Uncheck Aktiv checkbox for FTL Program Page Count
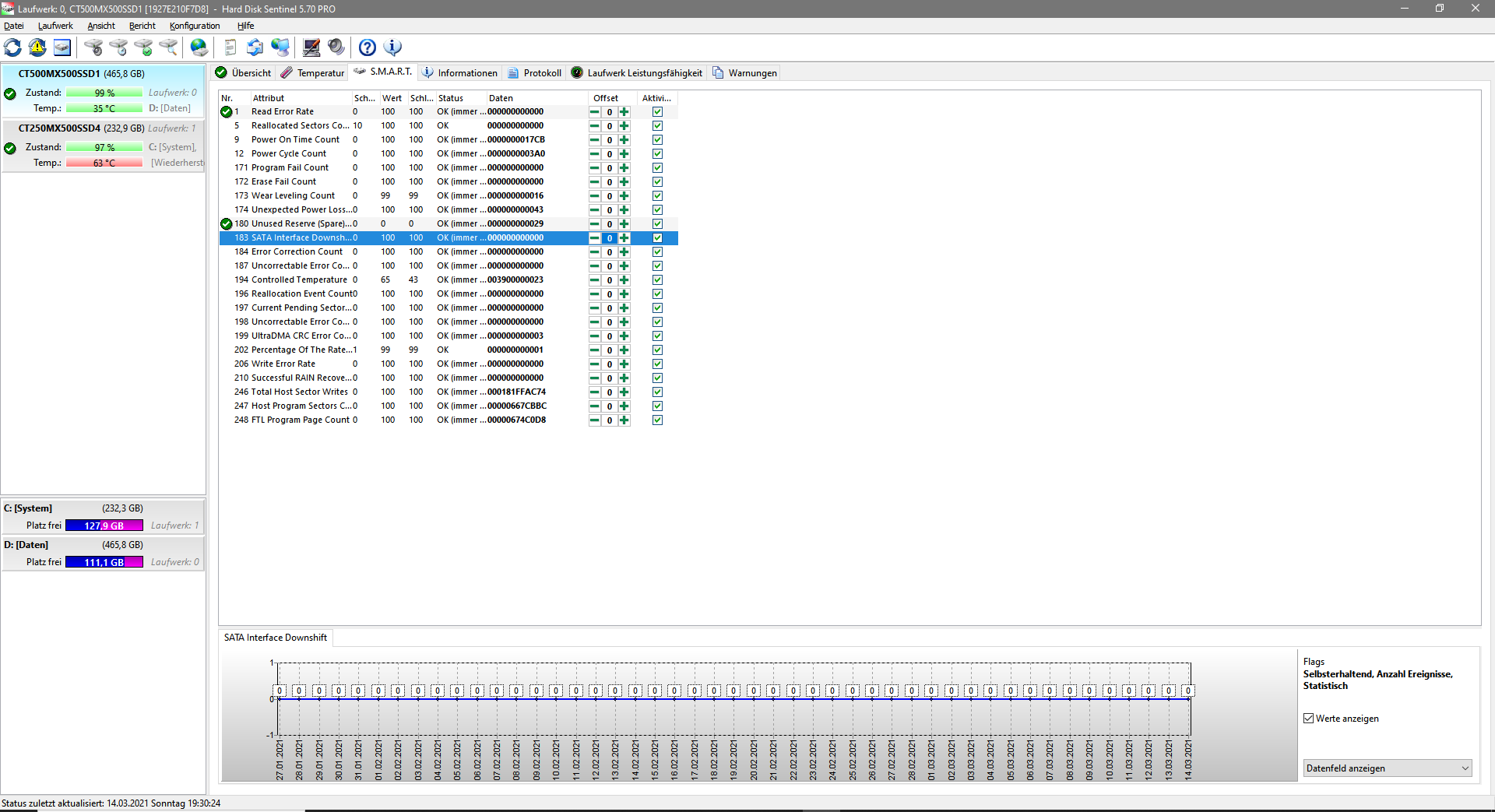1495x812 pixels. 657,420
